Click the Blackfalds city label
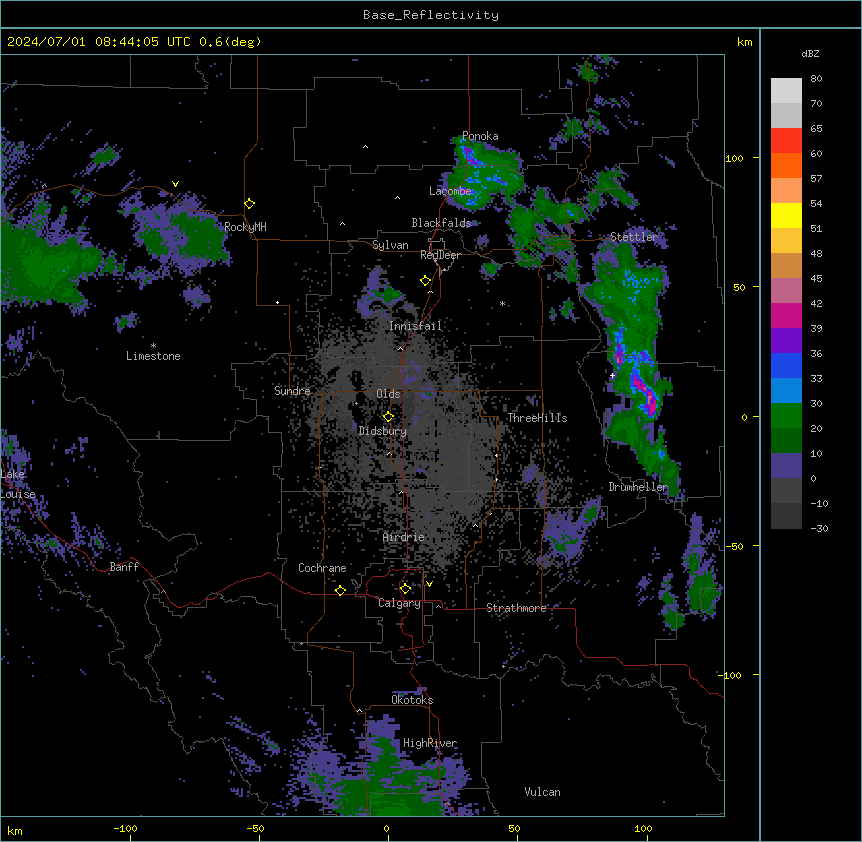862x842 pixels. coord(441,223)
